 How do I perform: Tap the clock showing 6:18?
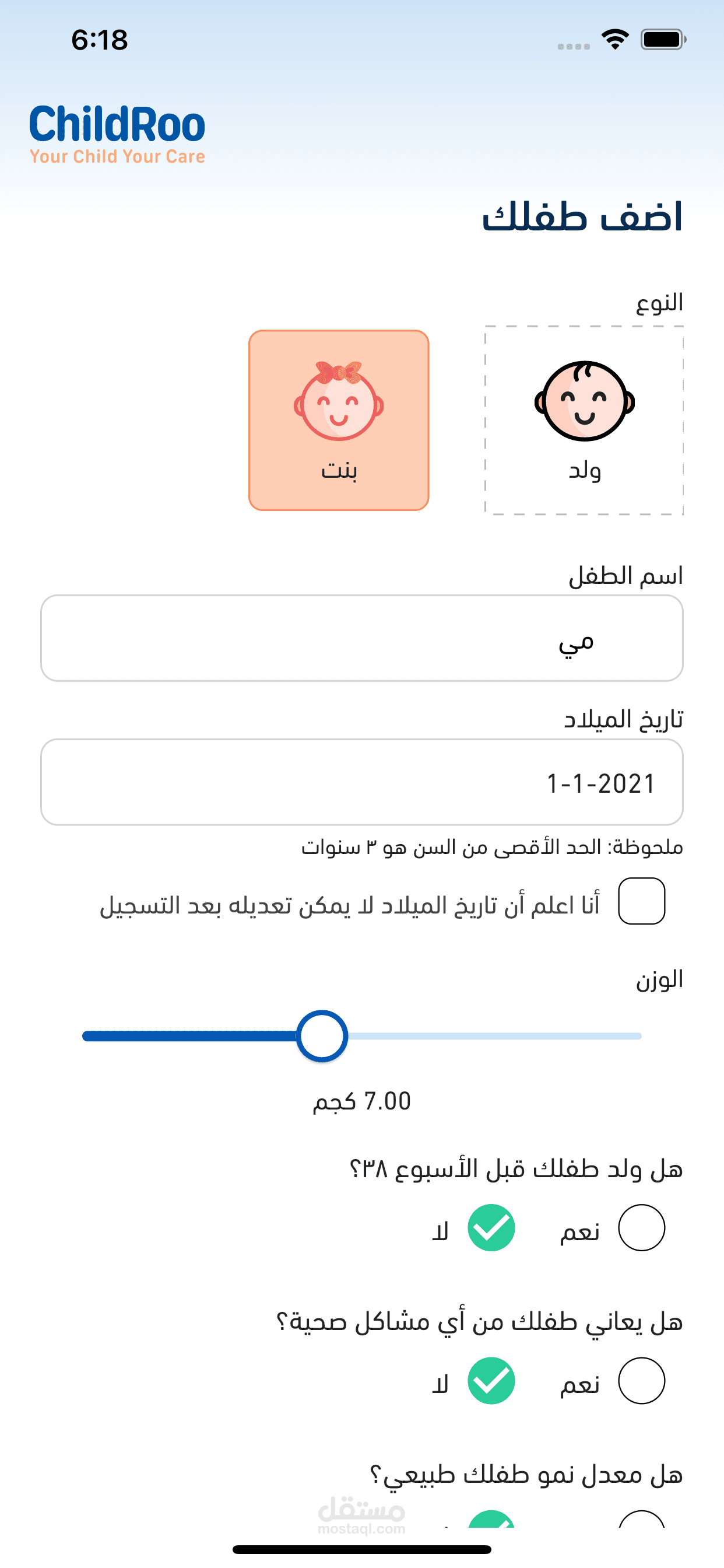click(100, 40)
